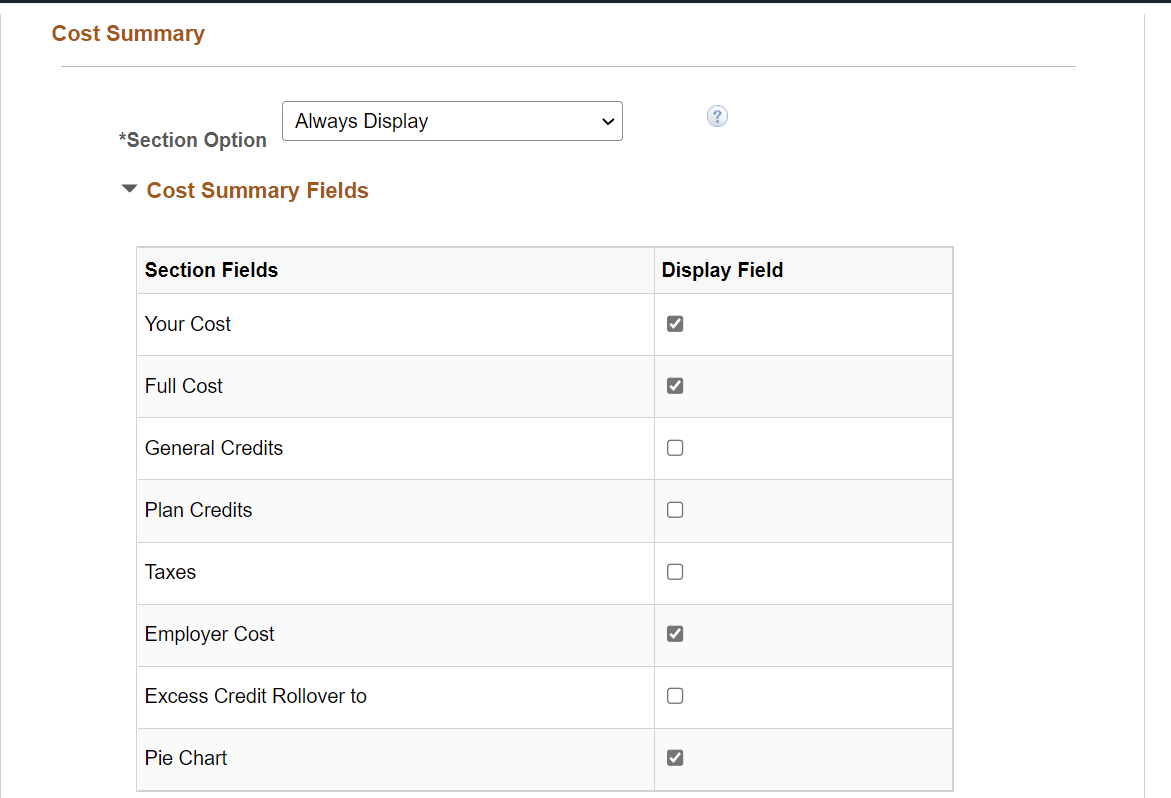Enable Excess Credit Rollover to checkbox

[675, 696]
